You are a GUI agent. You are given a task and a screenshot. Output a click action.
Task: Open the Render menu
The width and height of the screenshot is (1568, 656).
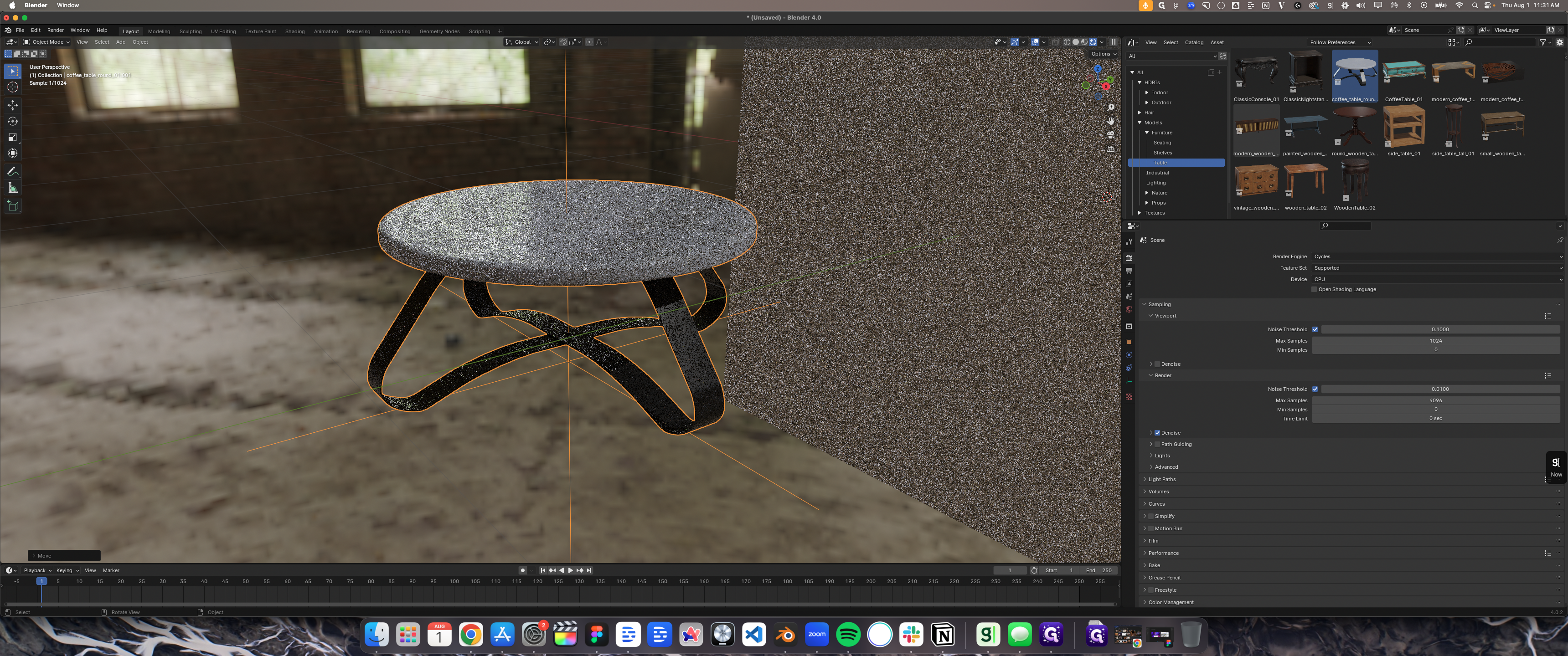point(56,30)
